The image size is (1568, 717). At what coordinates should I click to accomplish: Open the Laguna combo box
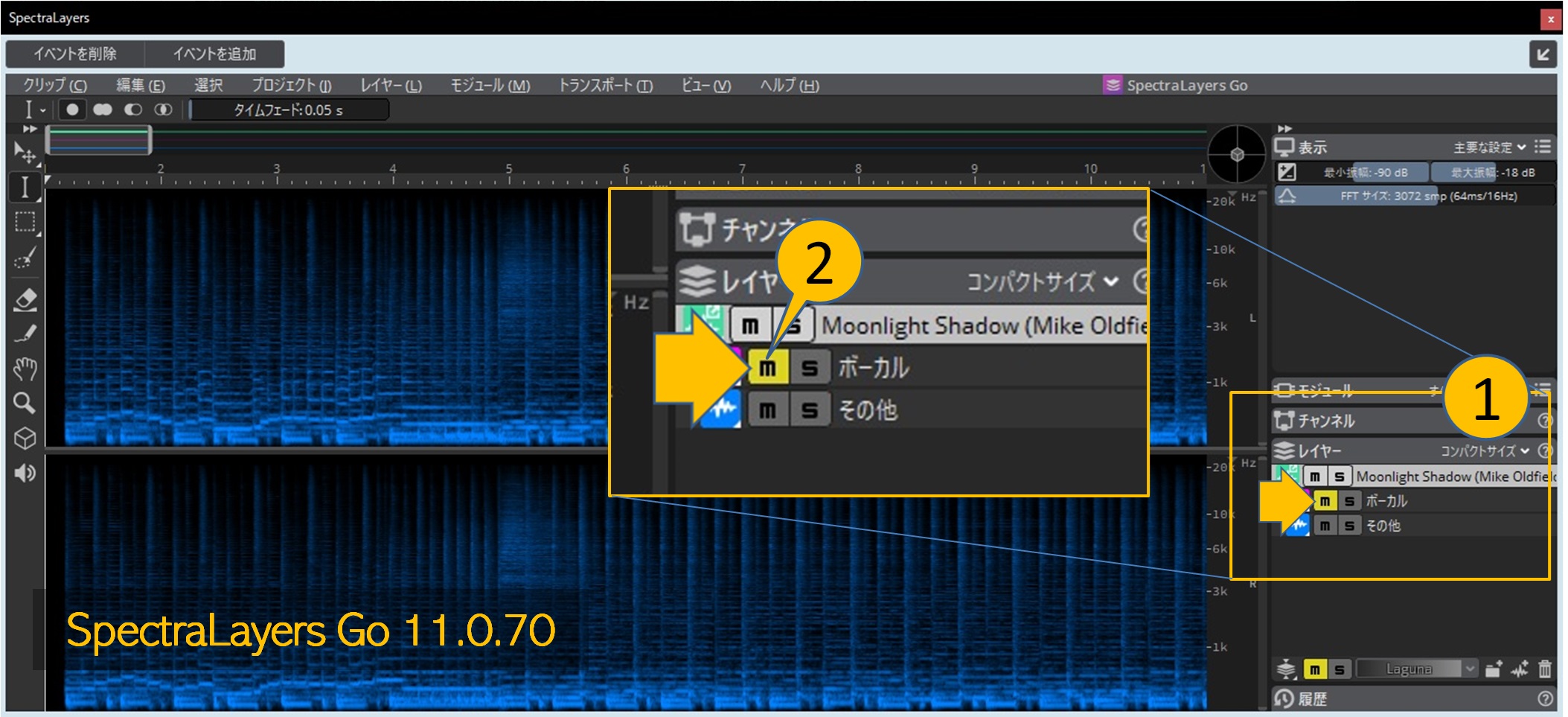[1417, 669]
